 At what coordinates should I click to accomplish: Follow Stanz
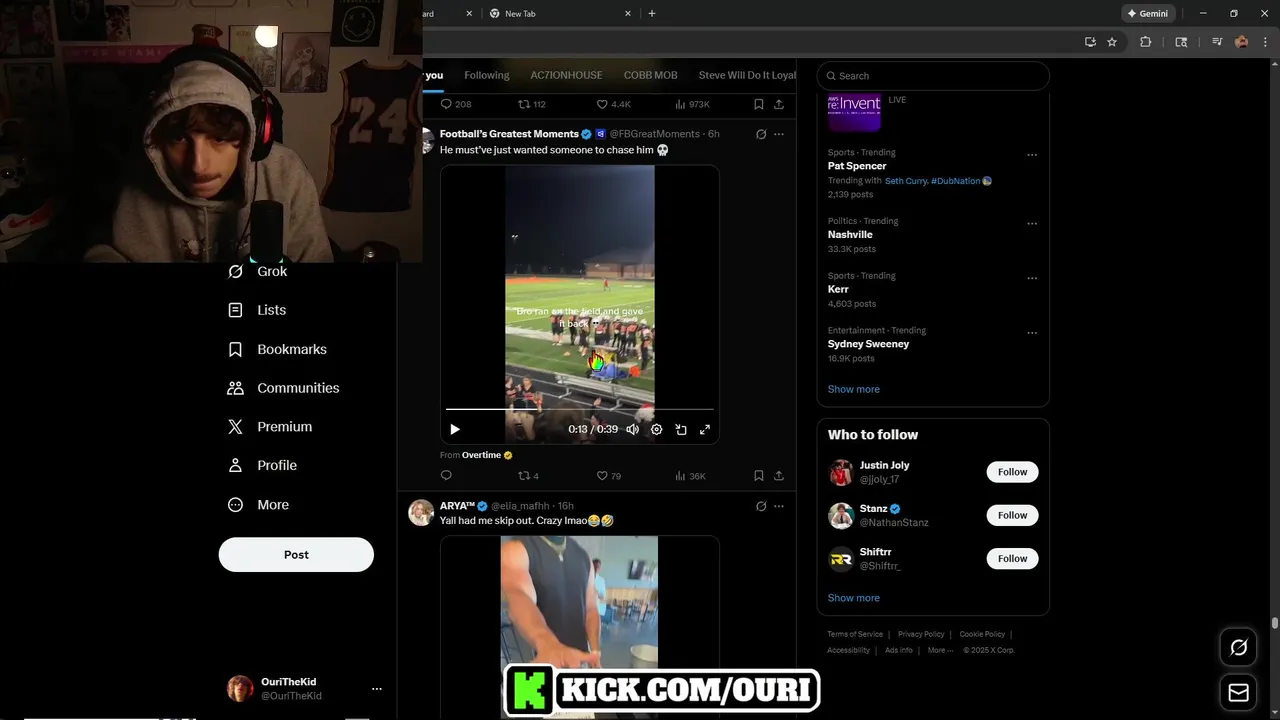tap(1012, 515)
